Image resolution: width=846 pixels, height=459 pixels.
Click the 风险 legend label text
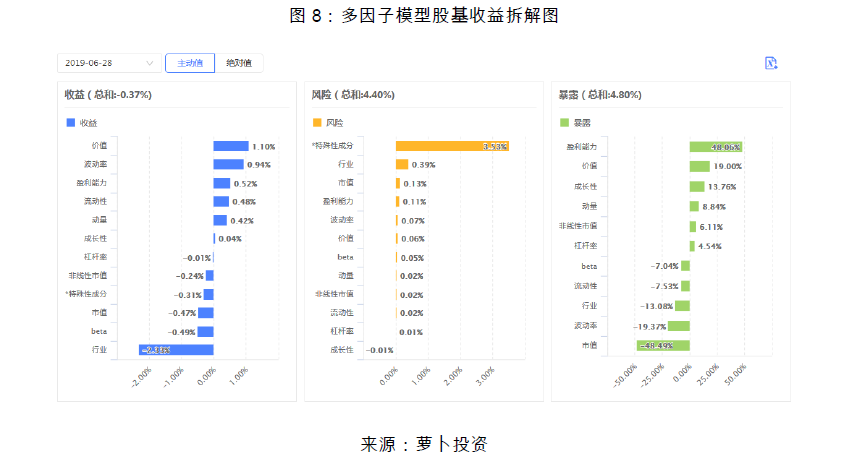point(334,122)
